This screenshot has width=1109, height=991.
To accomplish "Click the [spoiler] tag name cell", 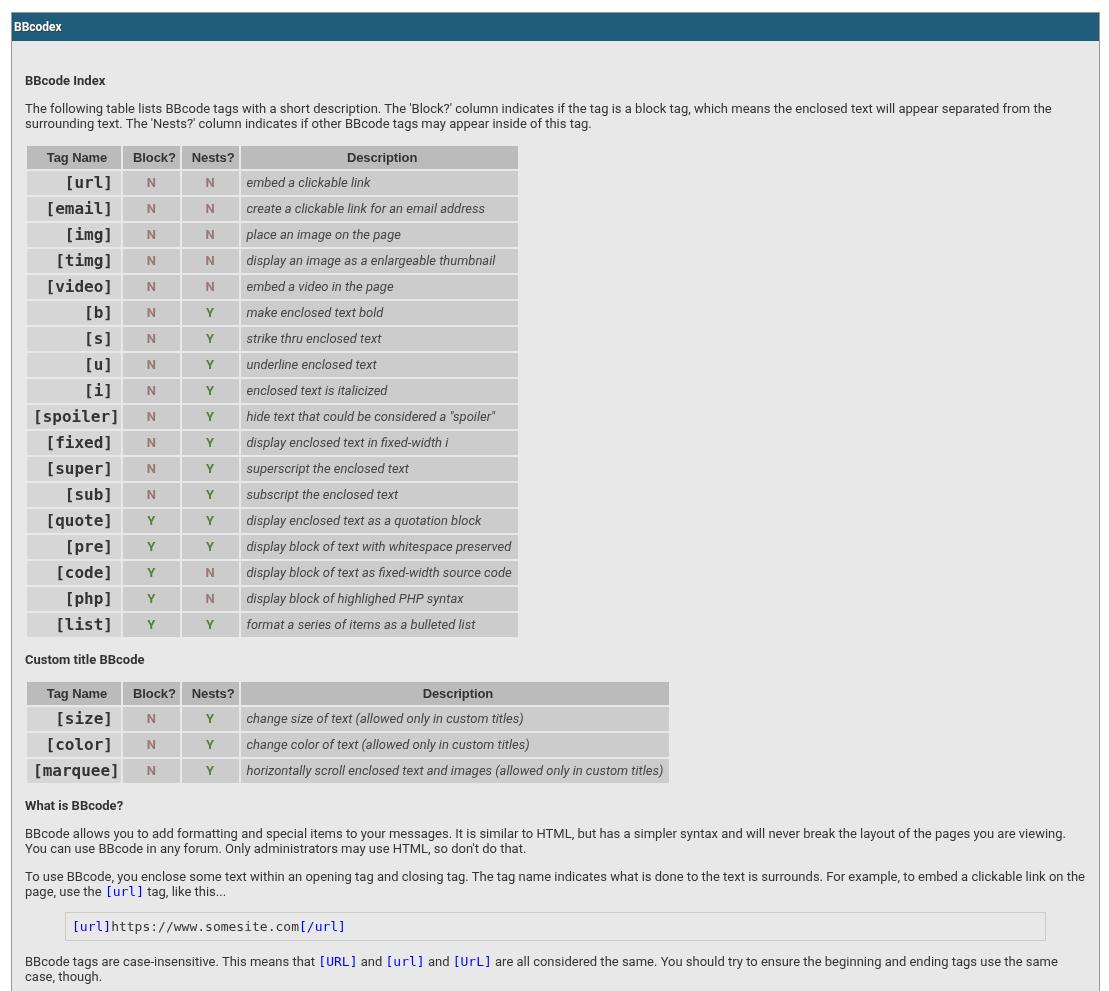I will [74, 417].
